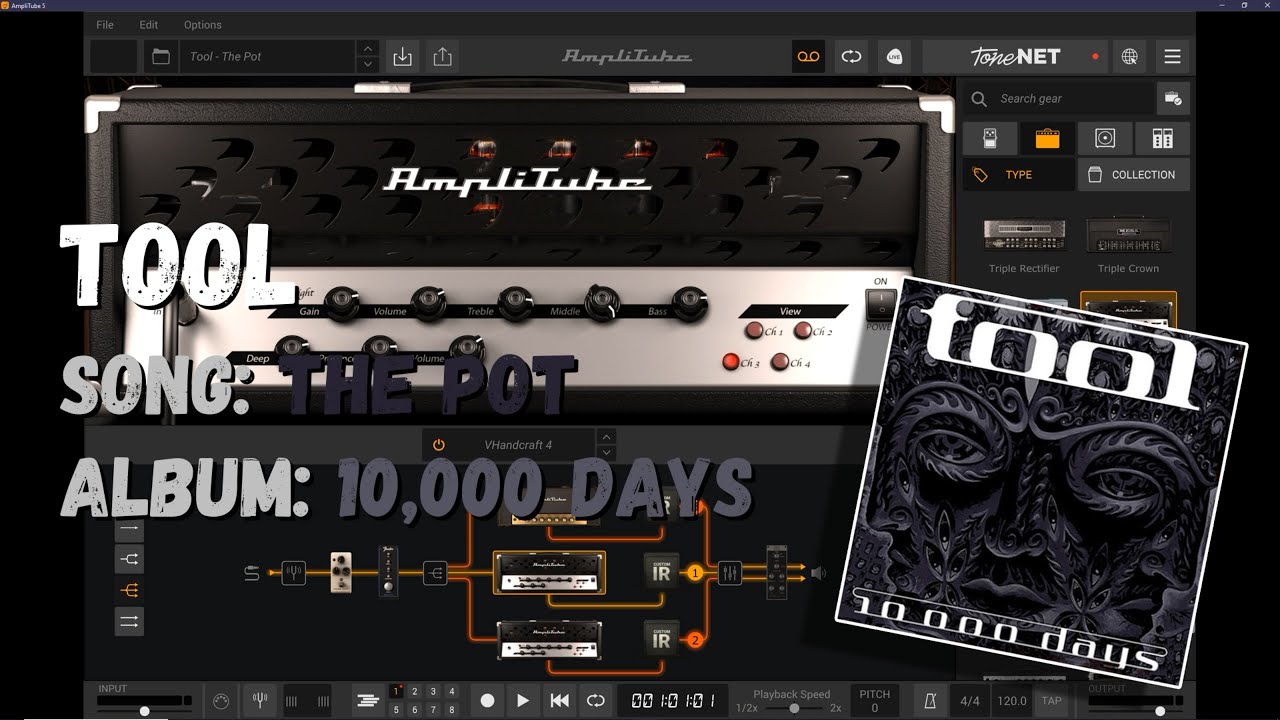Select the rack unit after the mixer

point(776,573)
